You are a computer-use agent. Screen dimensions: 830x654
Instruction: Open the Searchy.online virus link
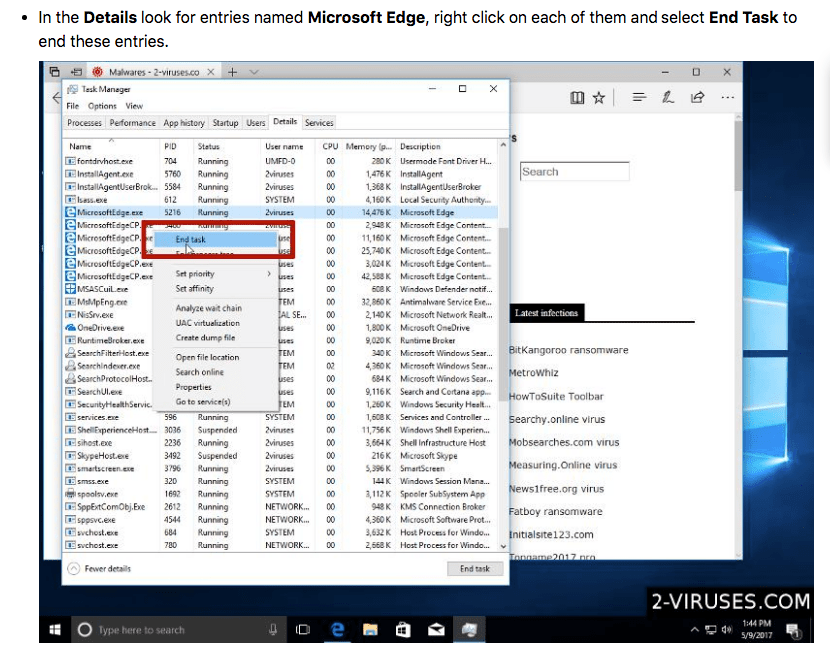click(557, 419)
